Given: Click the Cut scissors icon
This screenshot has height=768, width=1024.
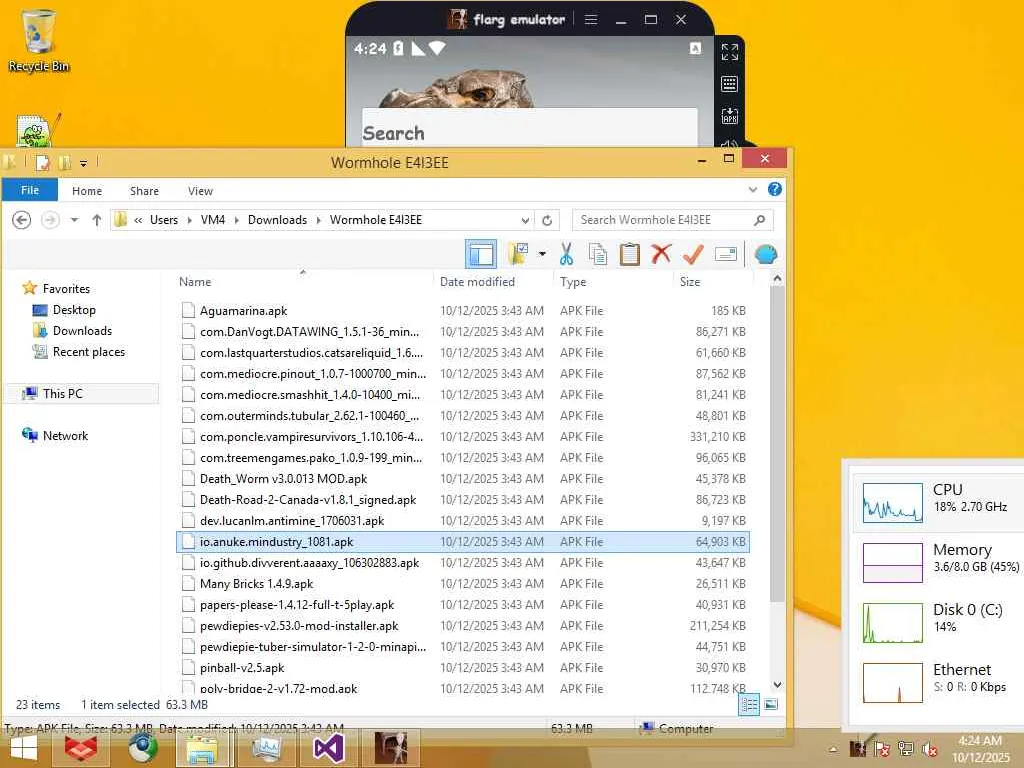Looking at the screenshot, I should pos(566,254).
